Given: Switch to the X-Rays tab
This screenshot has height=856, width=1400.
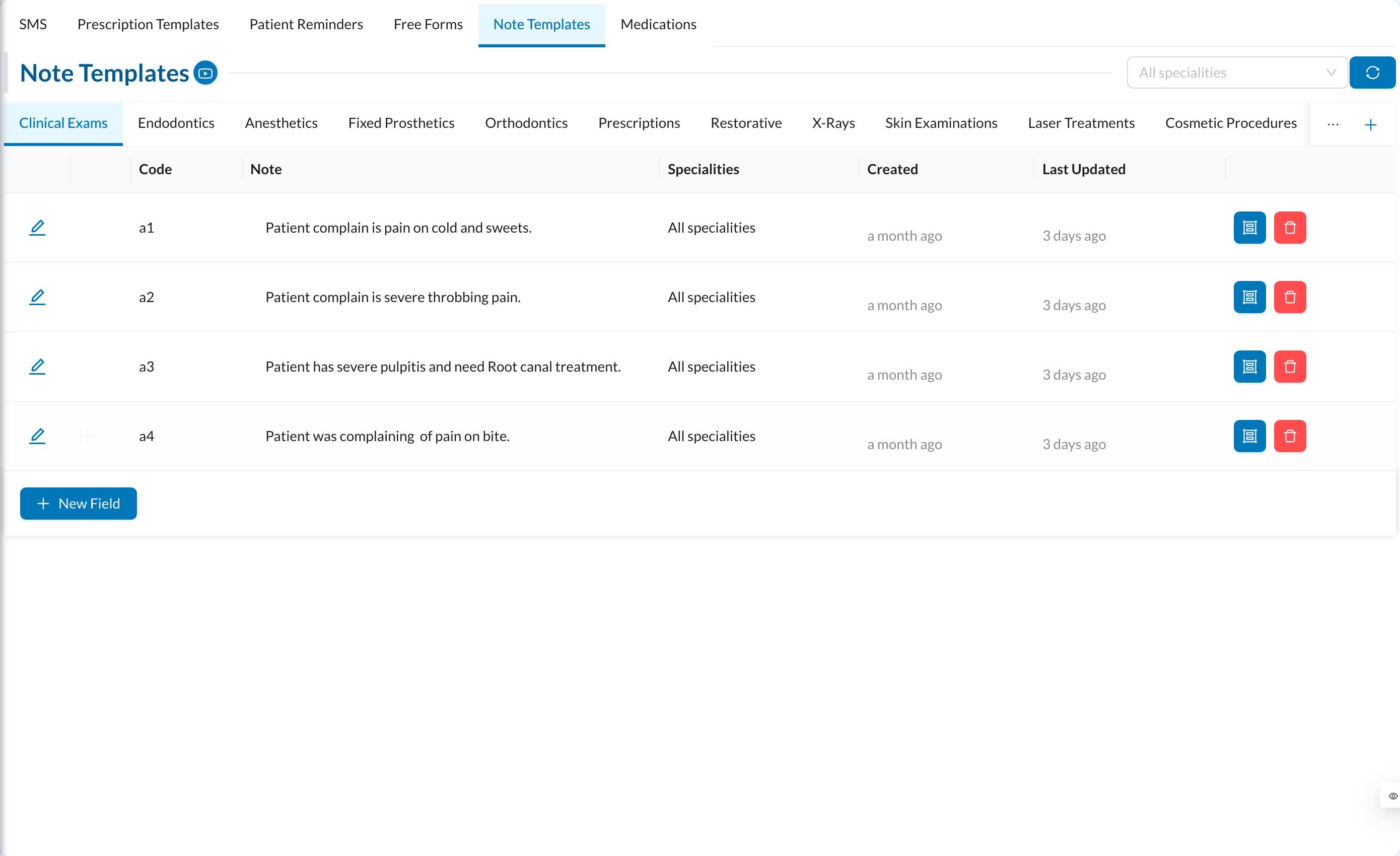Looking at the screenshot, I should (833, 123).
